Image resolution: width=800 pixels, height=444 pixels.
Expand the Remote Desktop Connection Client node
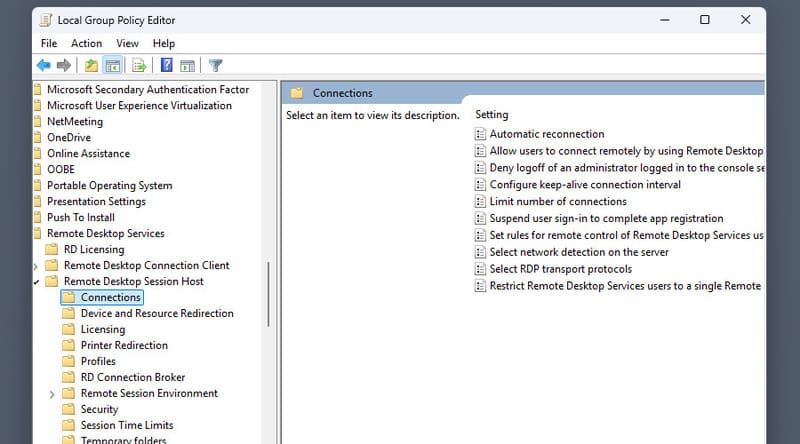tap(37, 266)
